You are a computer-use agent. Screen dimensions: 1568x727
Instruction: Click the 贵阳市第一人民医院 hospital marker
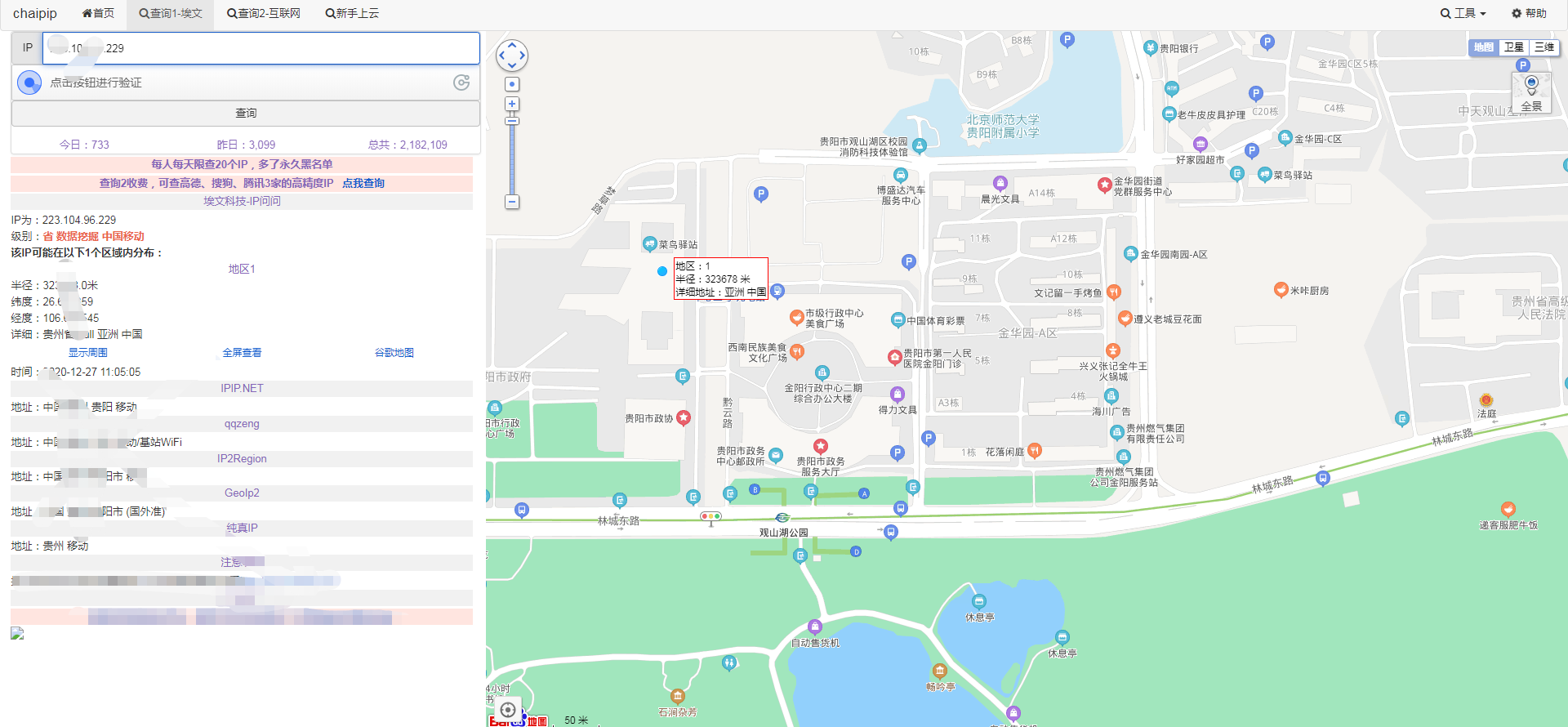click(895, 357)
